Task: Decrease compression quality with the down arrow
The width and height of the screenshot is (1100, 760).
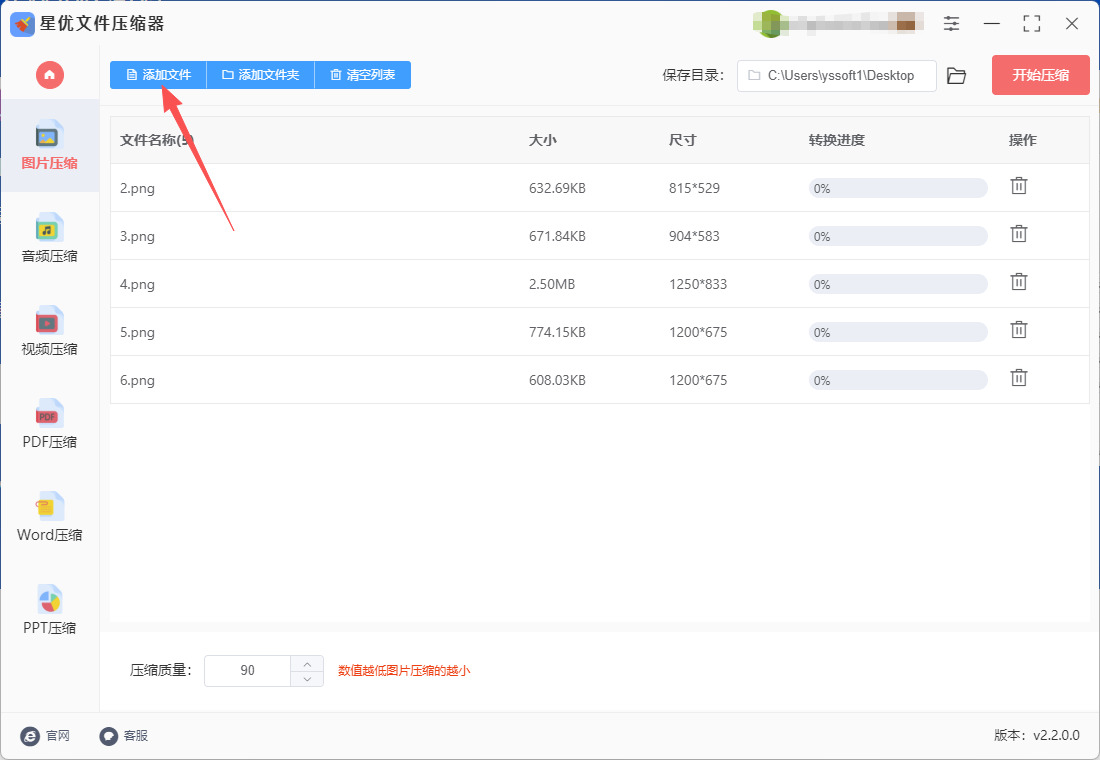Action: [x=307, y=679]
